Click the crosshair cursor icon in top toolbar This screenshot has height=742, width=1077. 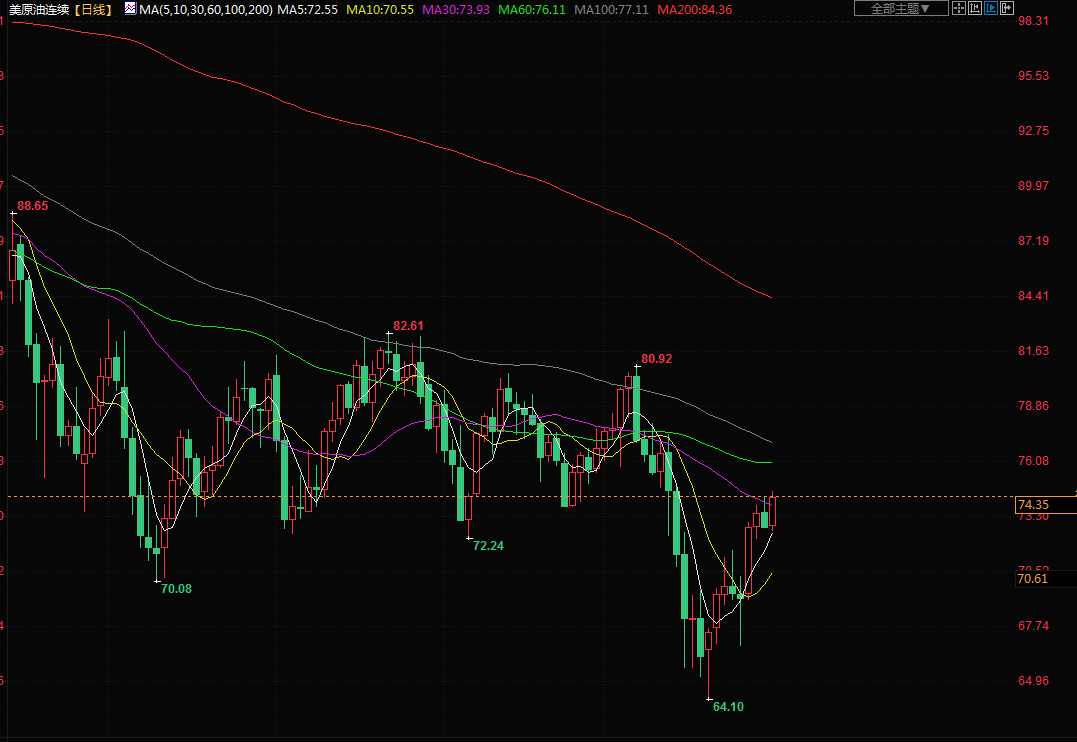point(959,9)
